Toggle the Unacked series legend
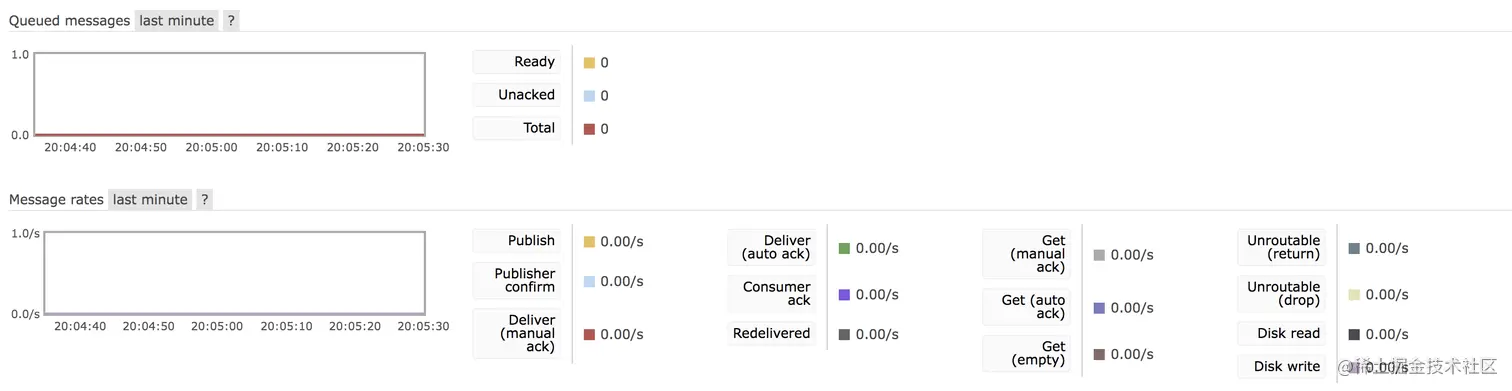The image size is (1512, 391). pos(516,95)
